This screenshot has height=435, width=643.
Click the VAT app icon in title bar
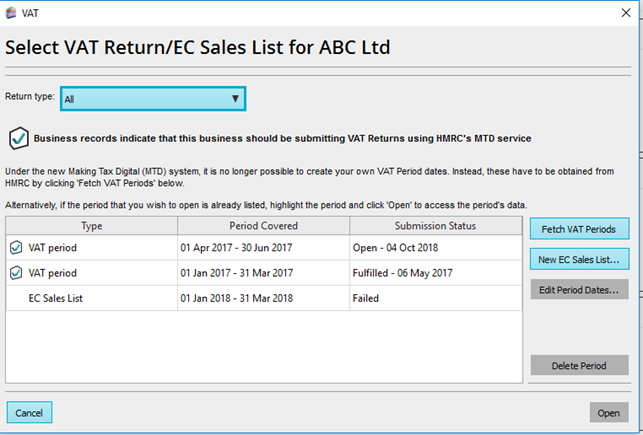coord(11,15)
